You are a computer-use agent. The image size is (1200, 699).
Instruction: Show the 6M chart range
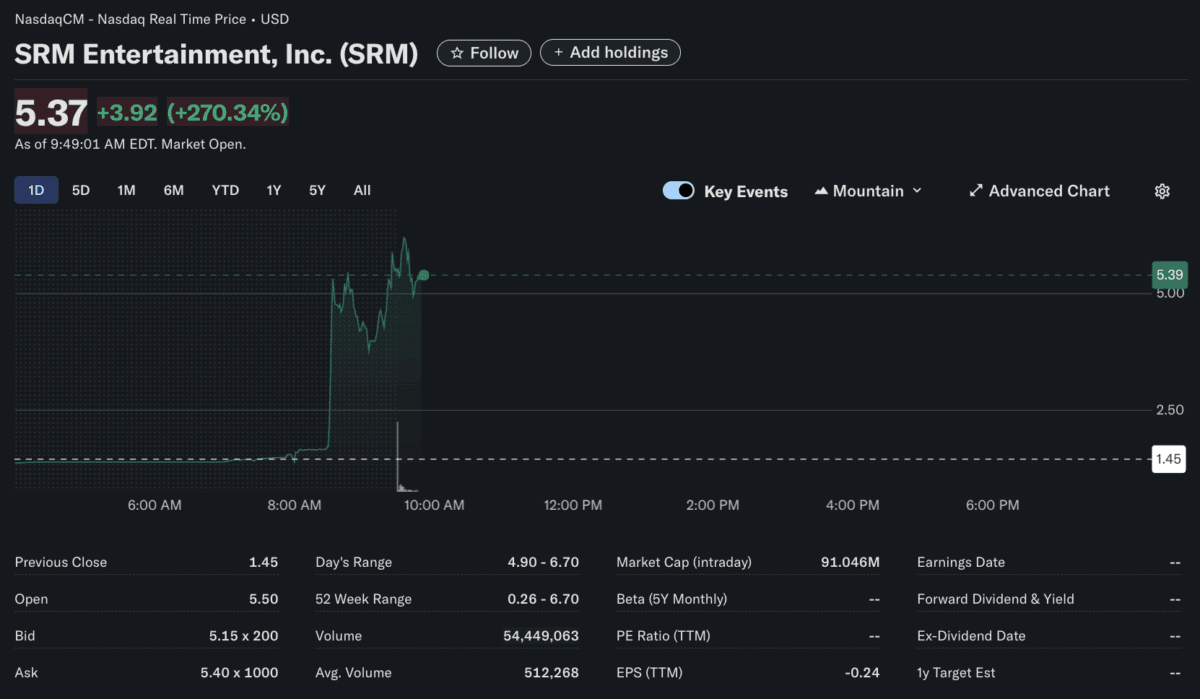click(173, 190)
